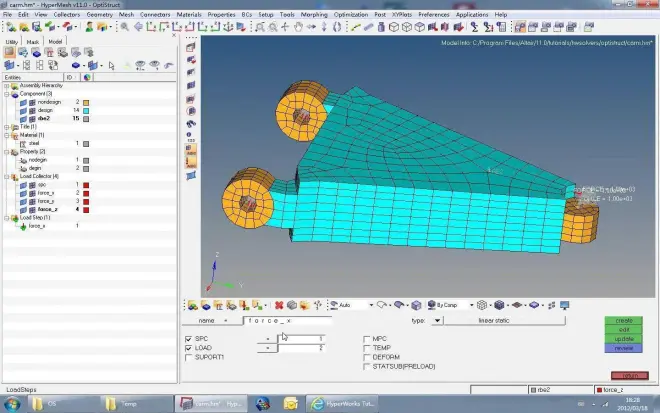Click the cyan color swatch for design component

click(x=87, y=110)
